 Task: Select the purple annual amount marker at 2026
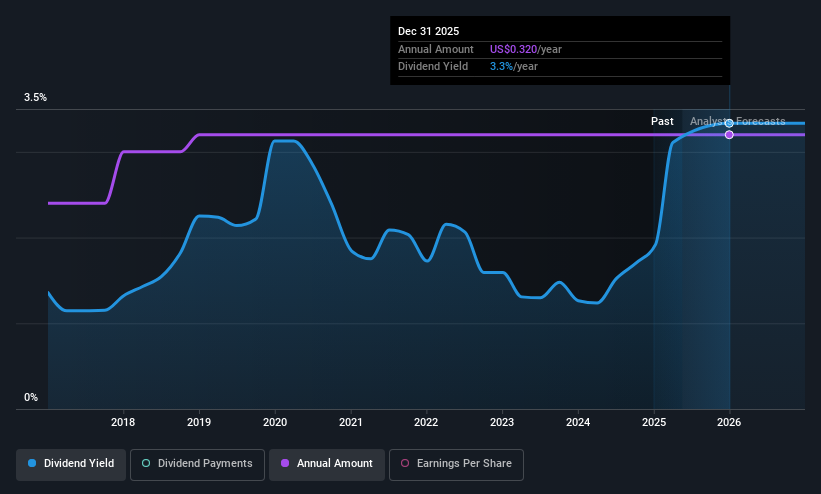729,135
